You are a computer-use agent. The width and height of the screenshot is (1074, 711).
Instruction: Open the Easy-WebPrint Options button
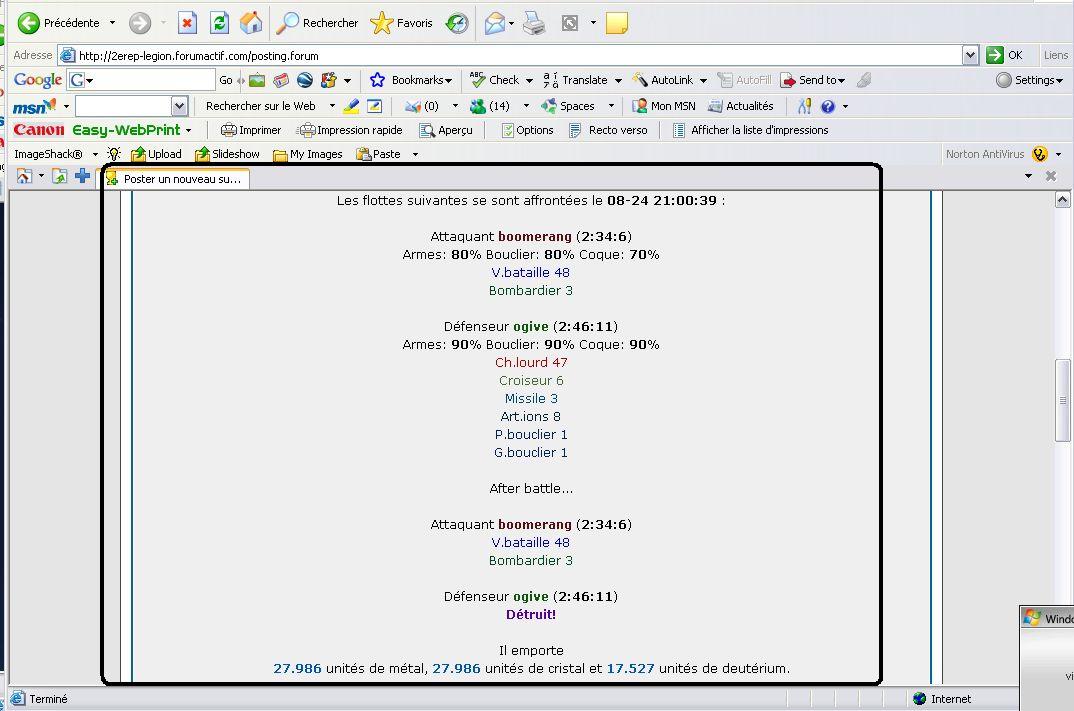[x=527, y=130]
